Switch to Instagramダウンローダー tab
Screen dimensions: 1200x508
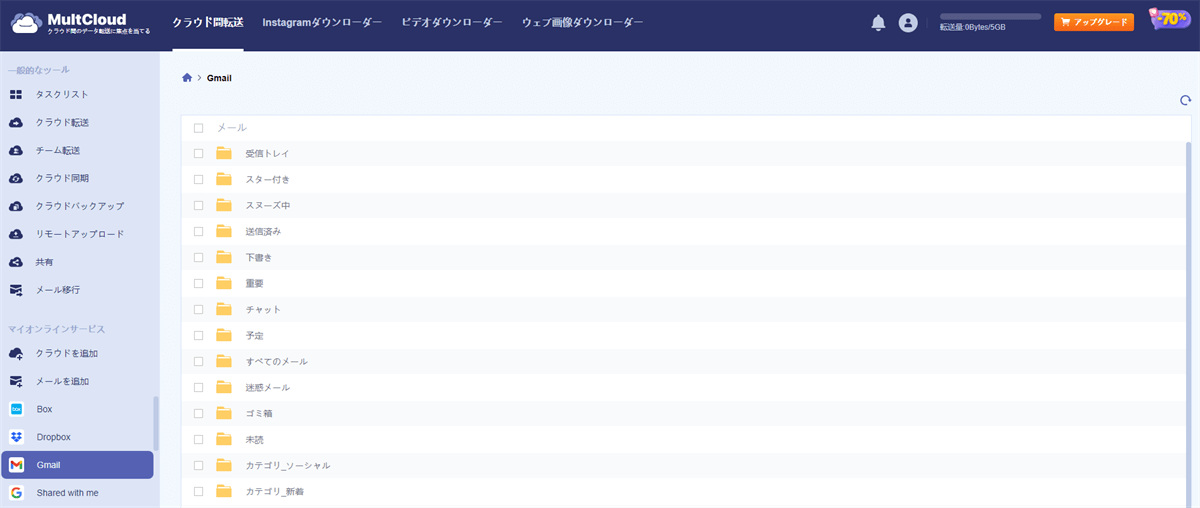pyautogui.click(x=321, y=22)
